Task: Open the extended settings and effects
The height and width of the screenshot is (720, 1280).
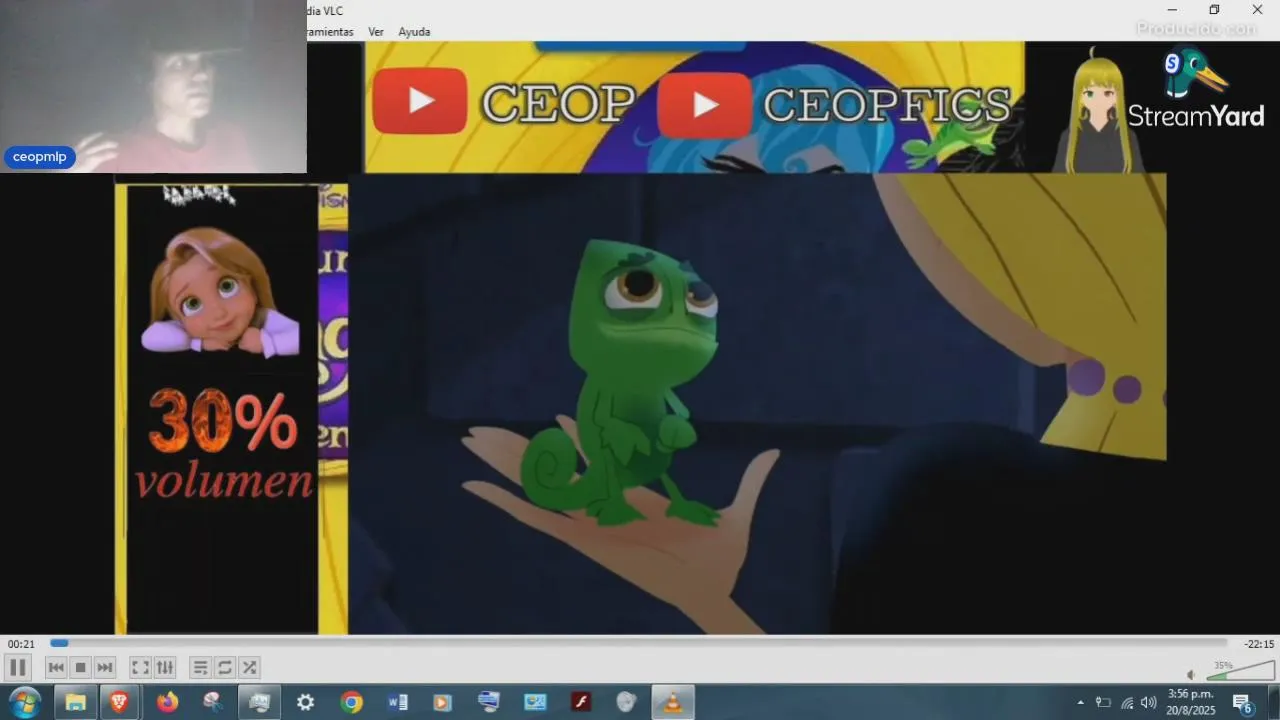Action: tap(165, 667)
